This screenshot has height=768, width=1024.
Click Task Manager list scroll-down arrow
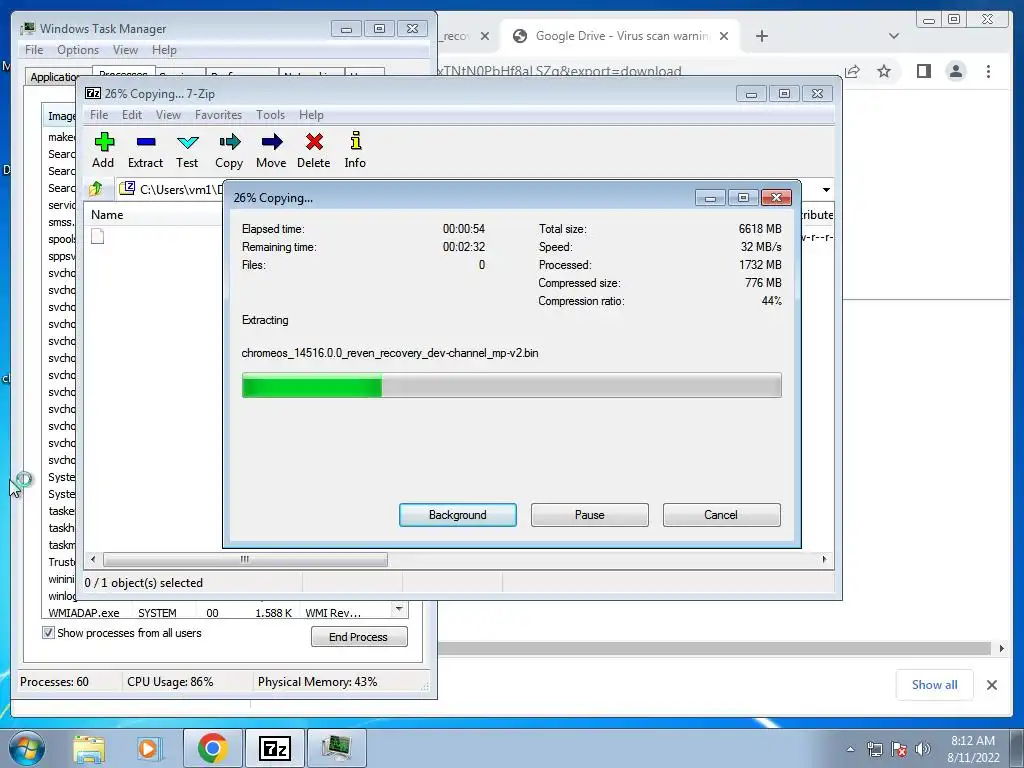[399, 609]
